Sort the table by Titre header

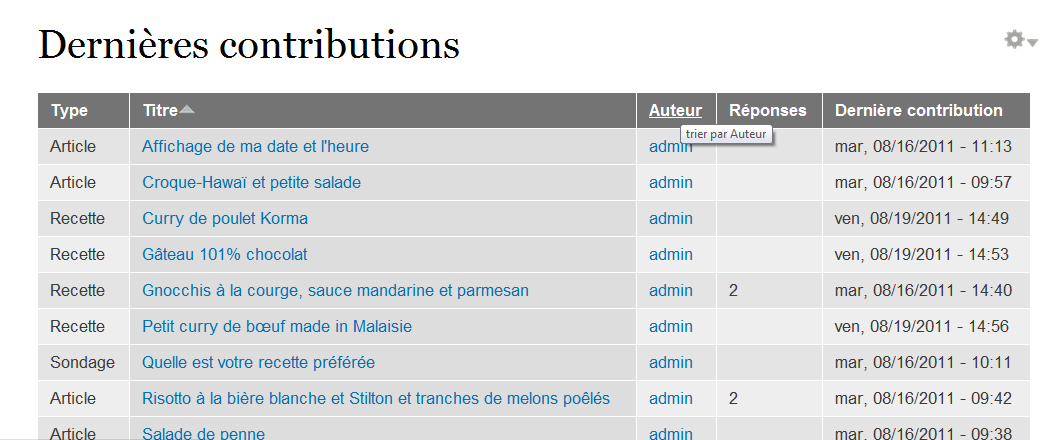[160, 111]
